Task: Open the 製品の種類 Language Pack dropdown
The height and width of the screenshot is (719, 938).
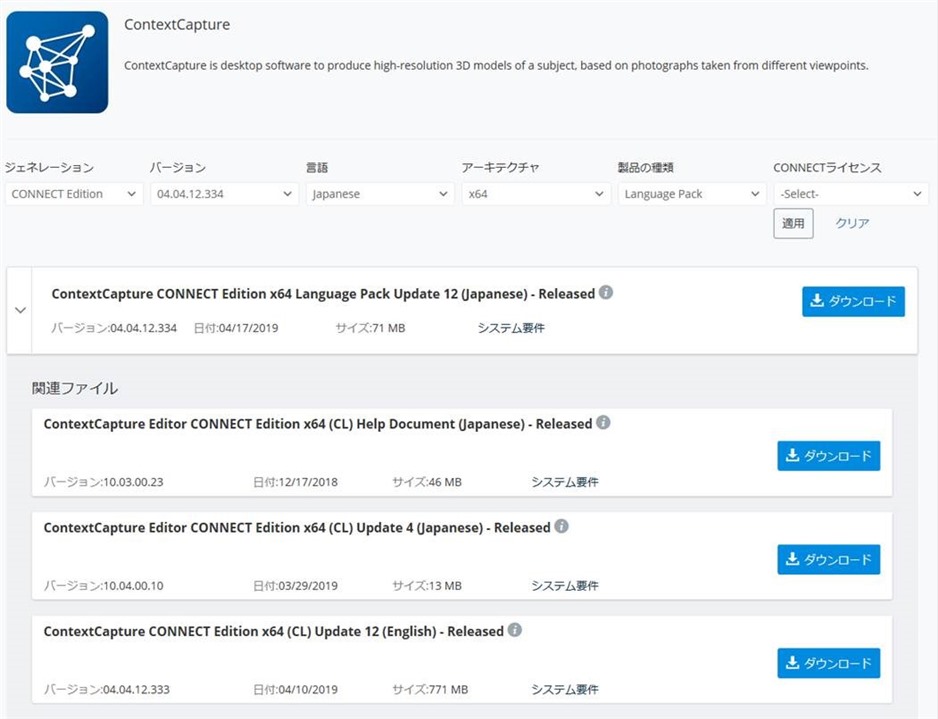Action: point(691,193)
